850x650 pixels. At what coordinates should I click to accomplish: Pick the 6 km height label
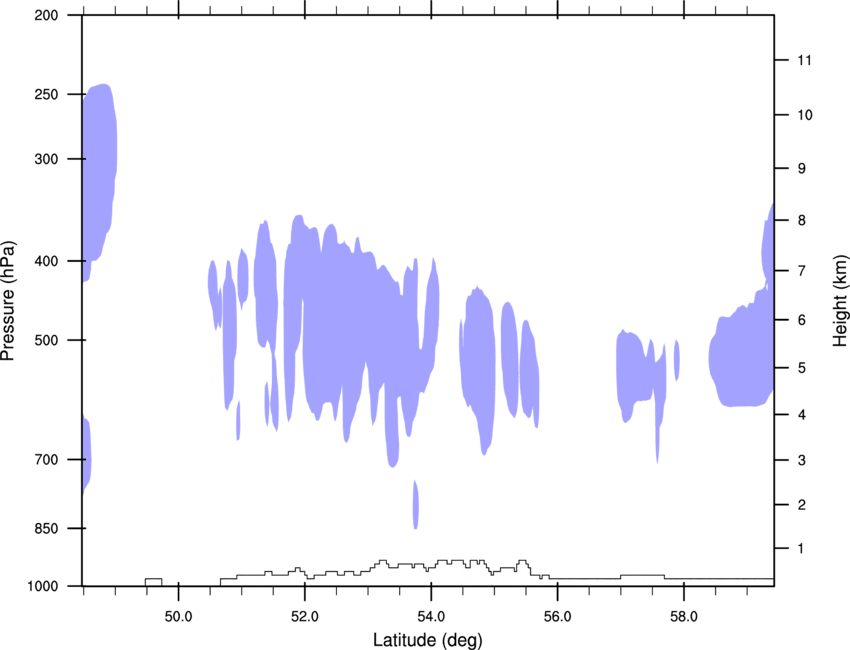pos(802,320)
